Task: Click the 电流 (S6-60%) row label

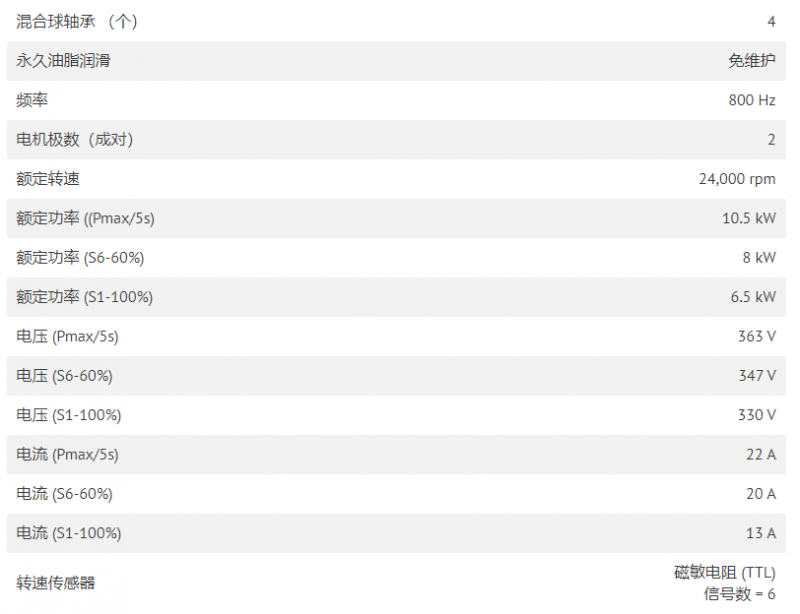Action: (64, 494)
